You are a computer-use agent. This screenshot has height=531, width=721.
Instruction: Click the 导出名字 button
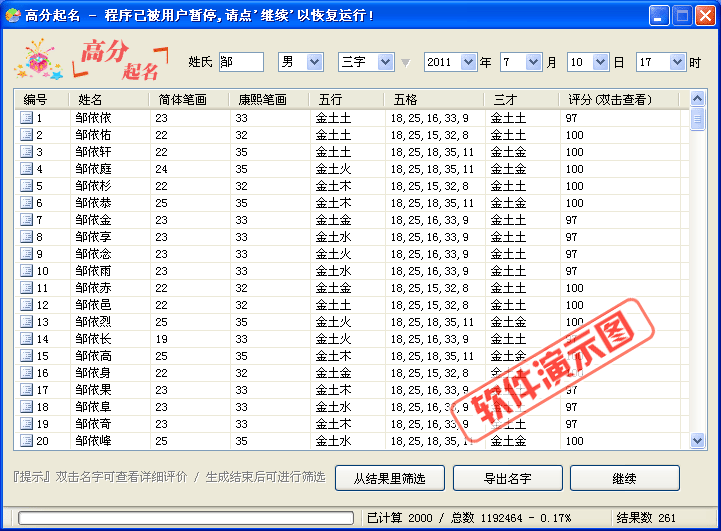coord(508,478)
